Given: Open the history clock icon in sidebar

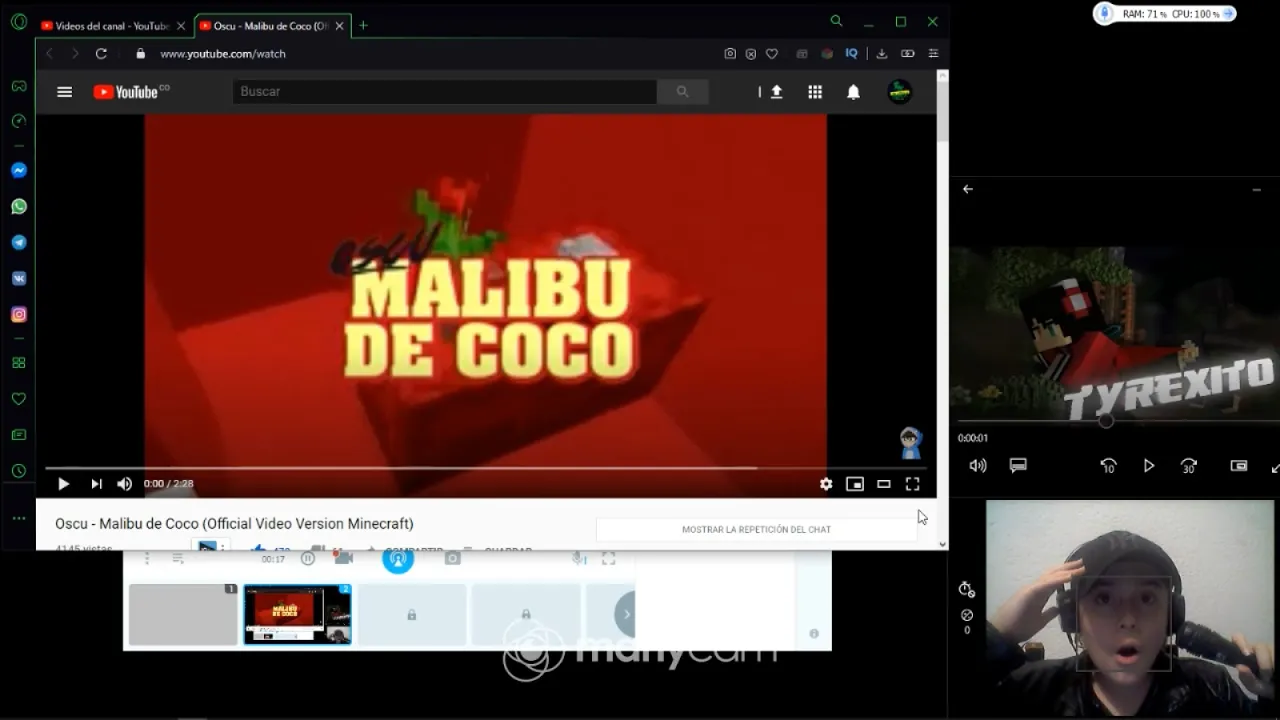Looking at the screenshot, I should (x=19, y=471).
